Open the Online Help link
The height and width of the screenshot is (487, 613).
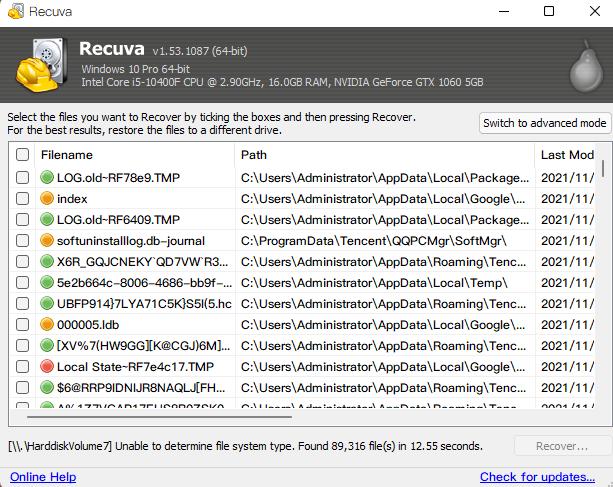point(43,477)
